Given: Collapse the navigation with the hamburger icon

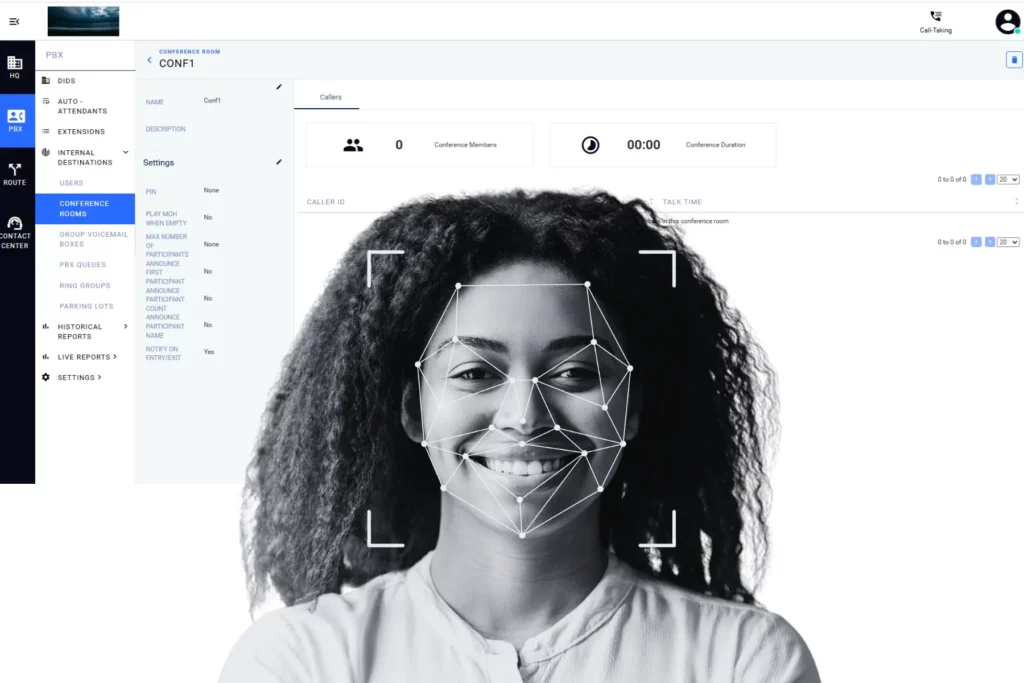Looking at the screenshot, I should tap(14, 20).
